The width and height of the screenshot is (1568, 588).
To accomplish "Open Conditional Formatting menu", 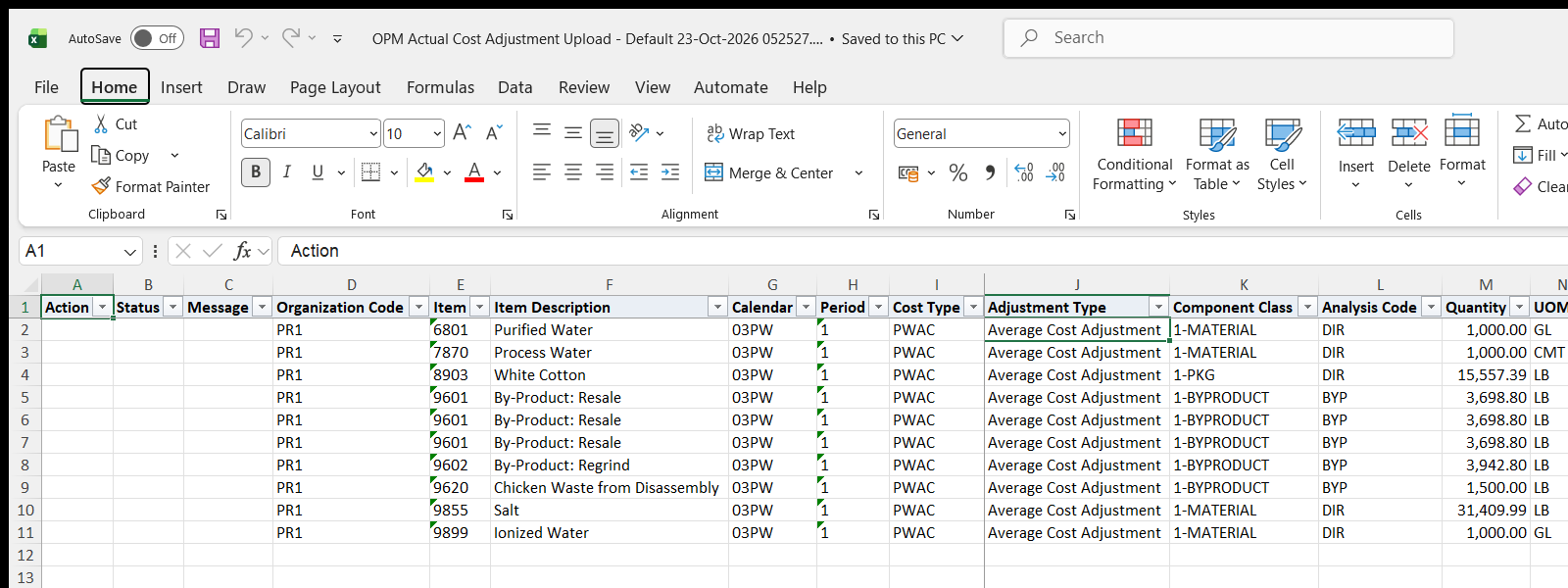I will click(x=1135, y=155).
